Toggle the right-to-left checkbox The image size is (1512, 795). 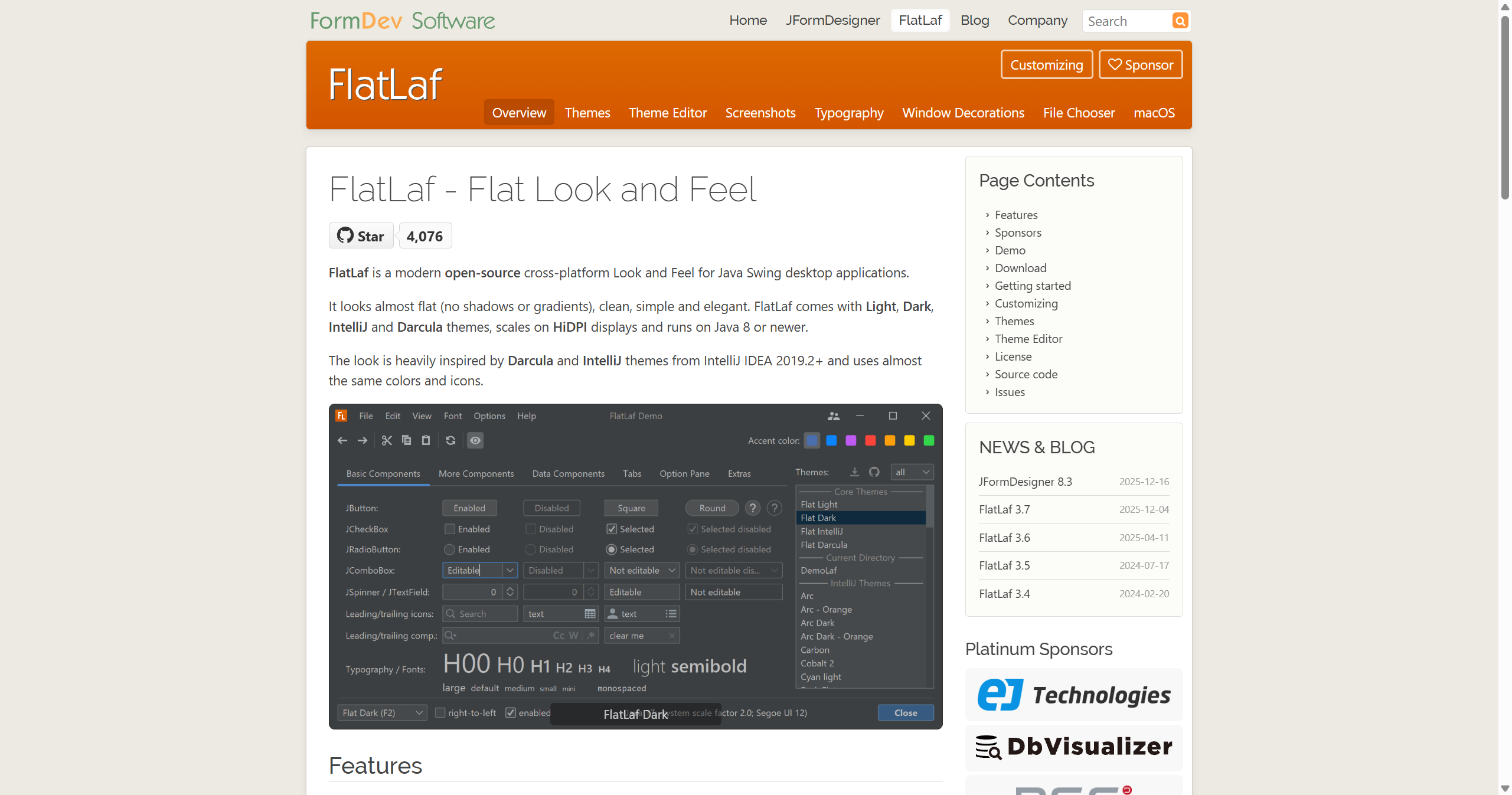(440, 713)
